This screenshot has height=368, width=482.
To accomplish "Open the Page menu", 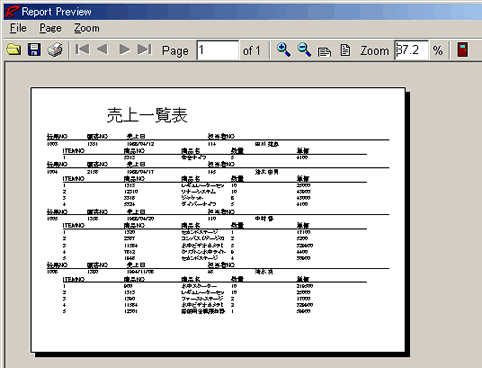I will tap(50, 28).
